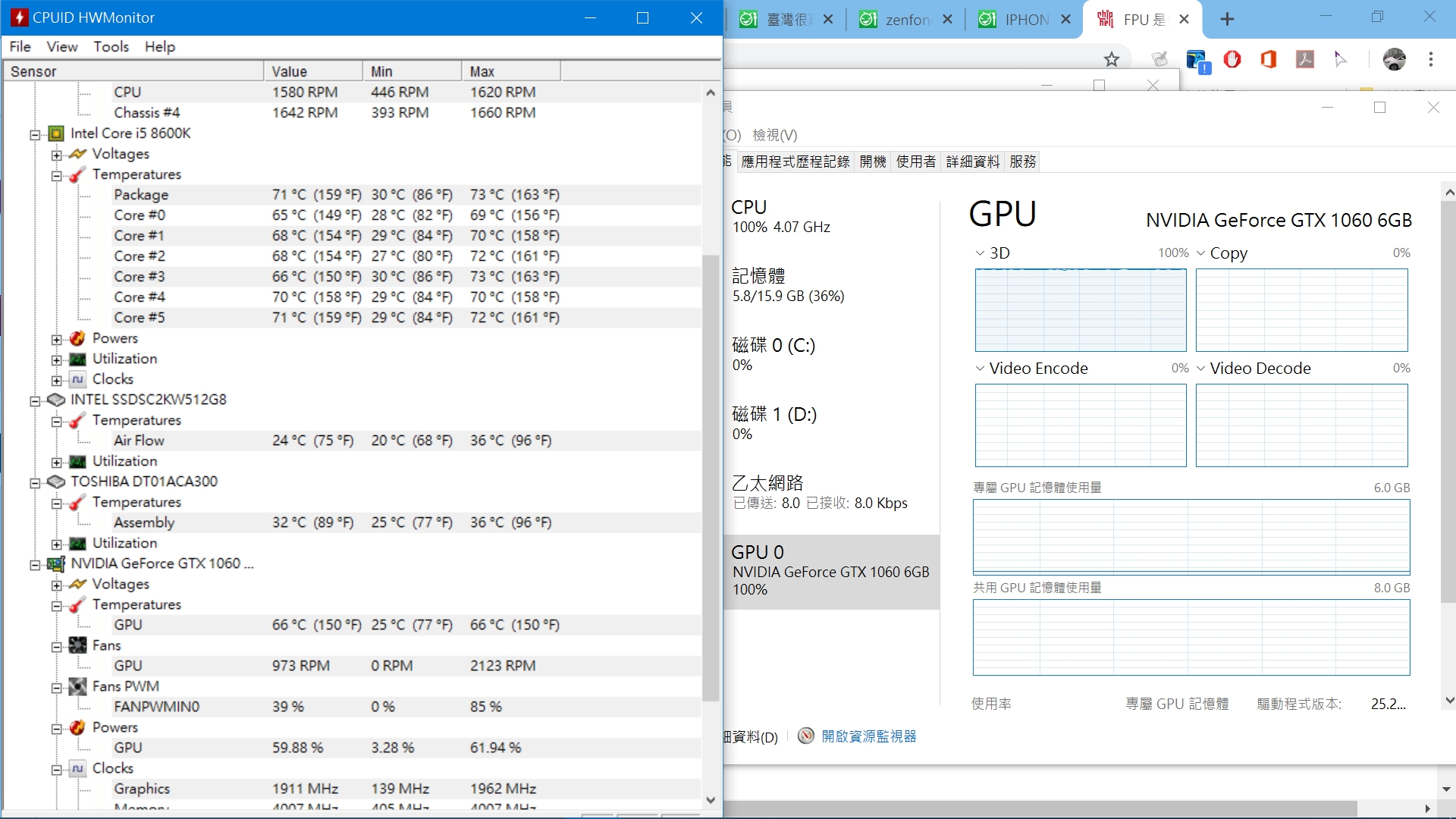The width and height of the screenshot is (1456, 819).
Task: Open the 開啟資源監視器 link
Action: click(869, 736)
